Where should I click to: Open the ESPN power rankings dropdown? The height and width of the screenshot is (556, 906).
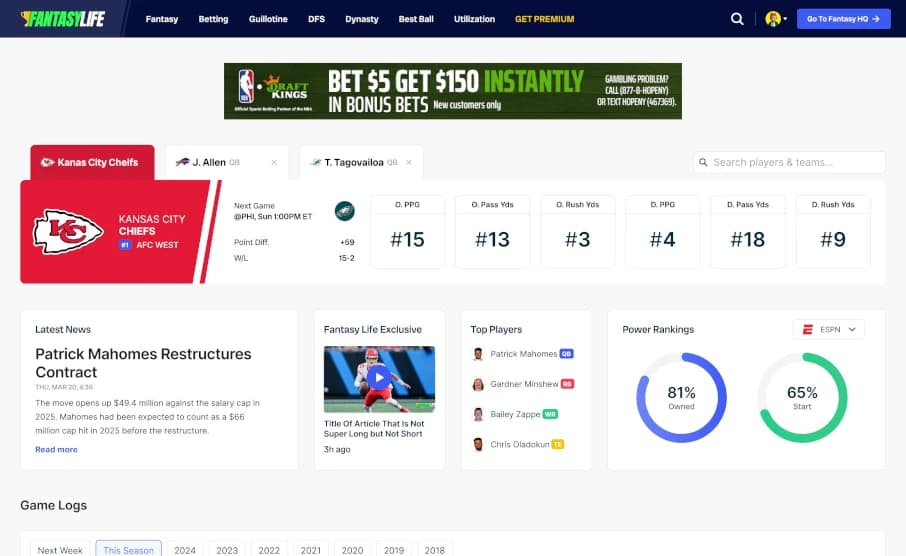829,329
